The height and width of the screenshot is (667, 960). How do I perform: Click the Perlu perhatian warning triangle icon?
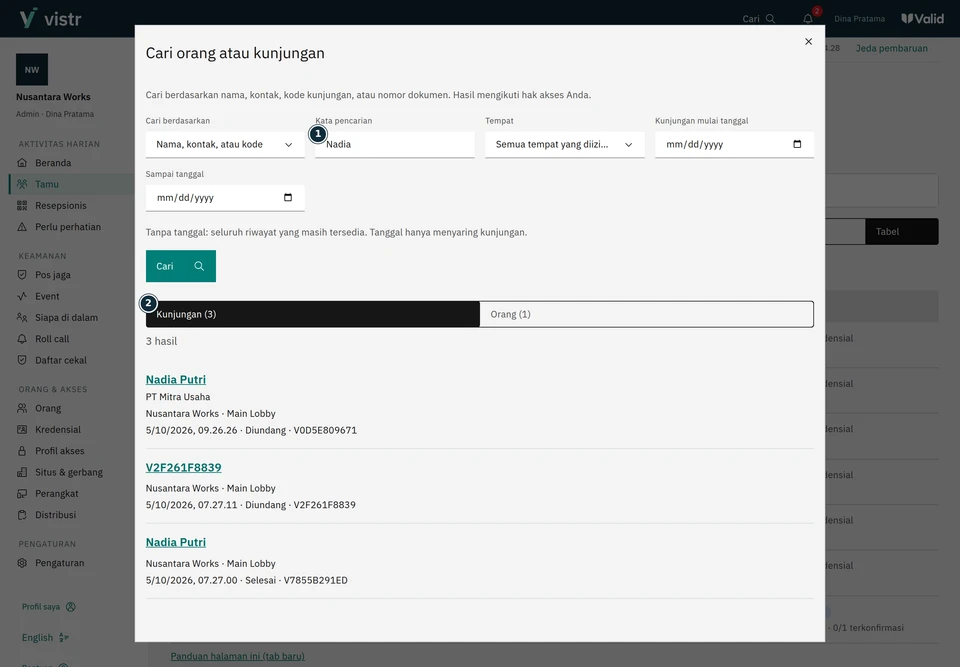(x=22, y=227)
